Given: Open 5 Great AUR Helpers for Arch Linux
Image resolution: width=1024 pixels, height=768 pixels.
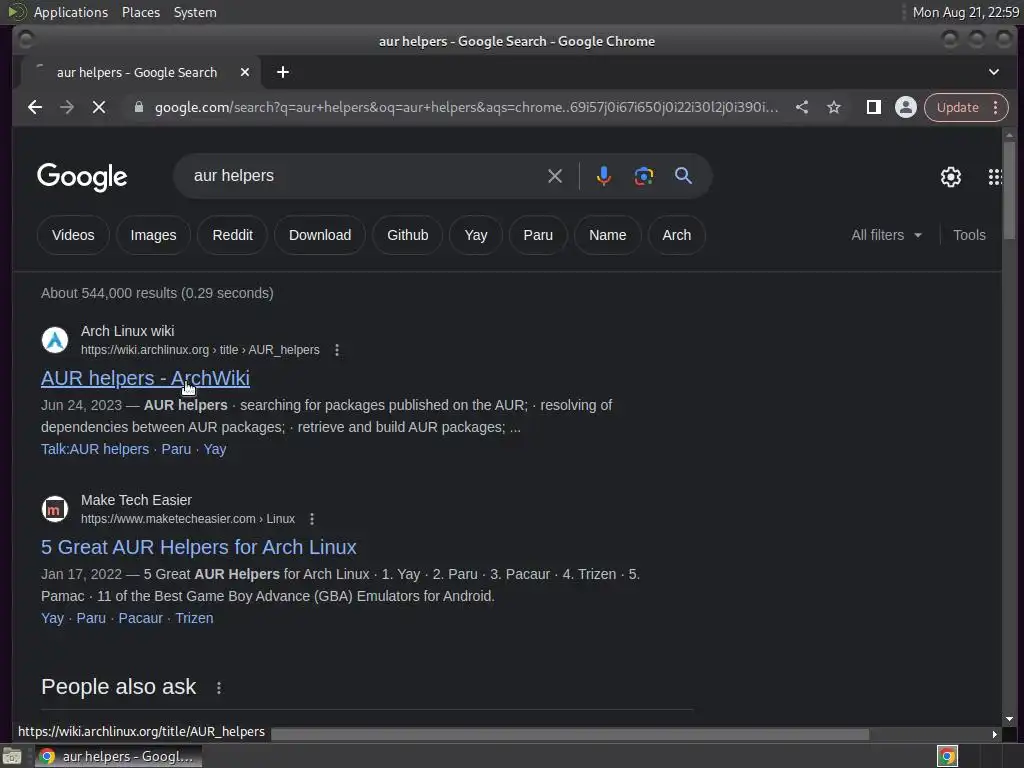Looking at the screenshot, I should (x=199, y=547).
